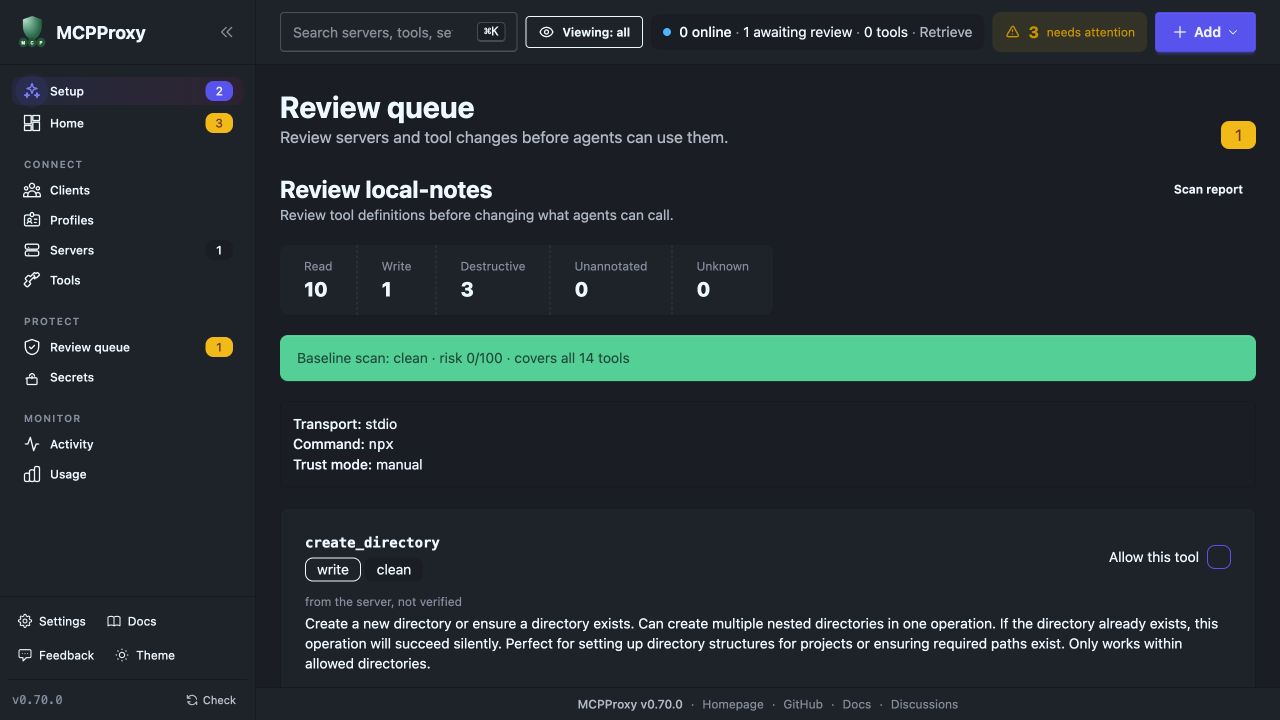The height and width of the screenshot is (720, 1280).
Task: Click the 3 needs attention button
Action: click(1070, 32)
